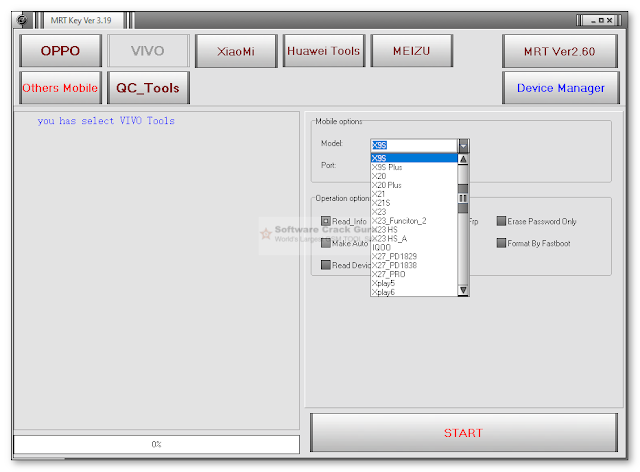Open the XiaoMi tools section

[236, 51]
